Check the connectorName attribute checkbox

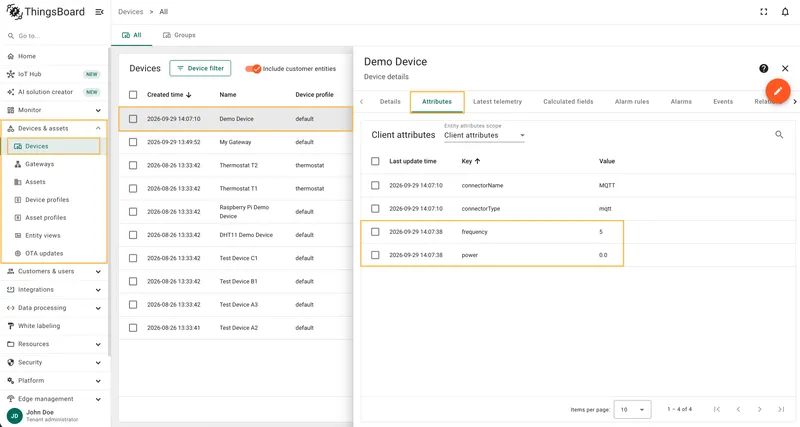pyautogui.click(x=375, y=185)
